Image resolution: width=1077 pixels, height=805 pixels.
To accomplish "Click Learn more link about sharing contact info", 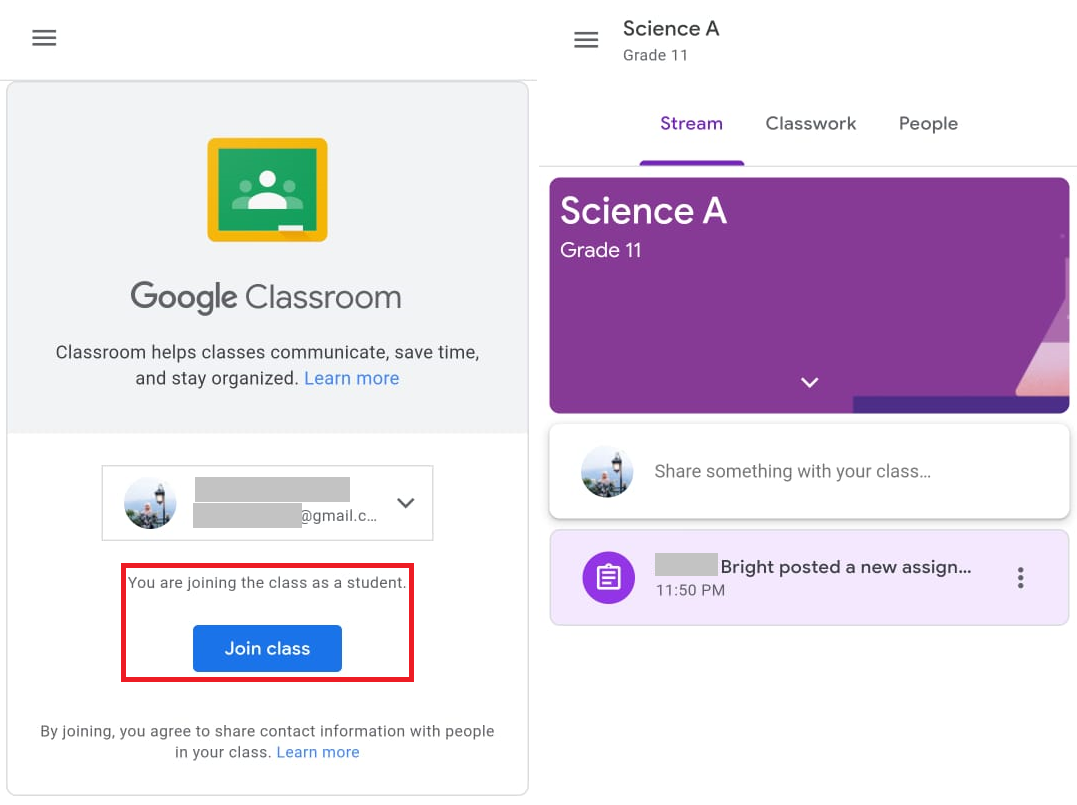I will coord(318,752).
